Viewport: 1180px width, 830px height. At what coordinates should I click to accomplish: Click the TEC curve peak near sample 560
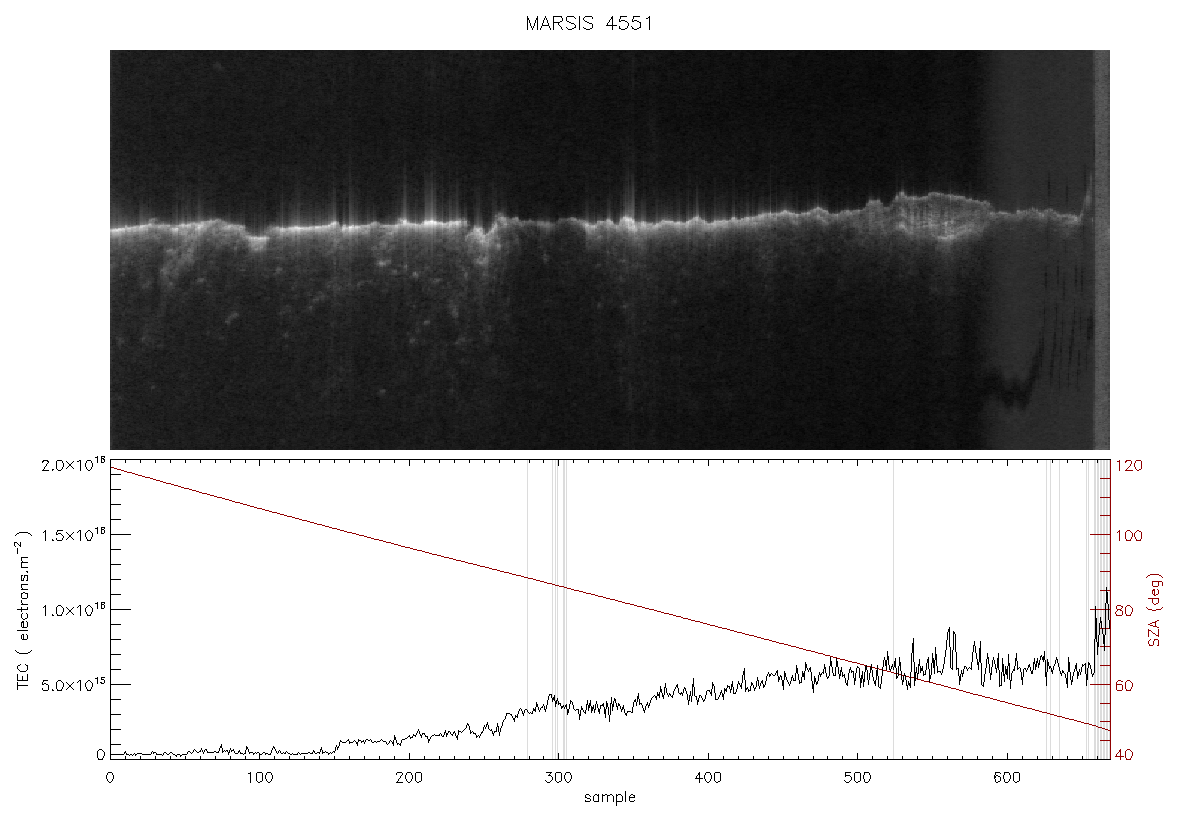coord(949,629)
